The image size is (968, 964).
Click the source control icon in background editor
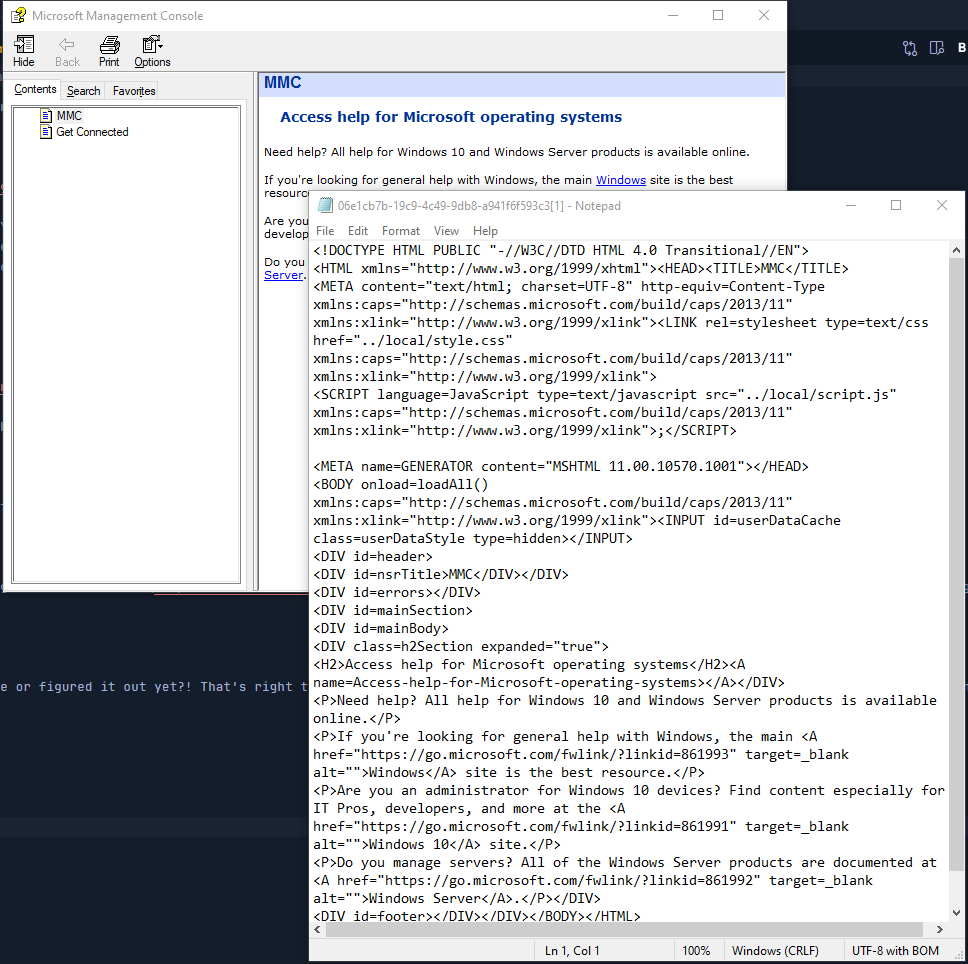[909, 48]
